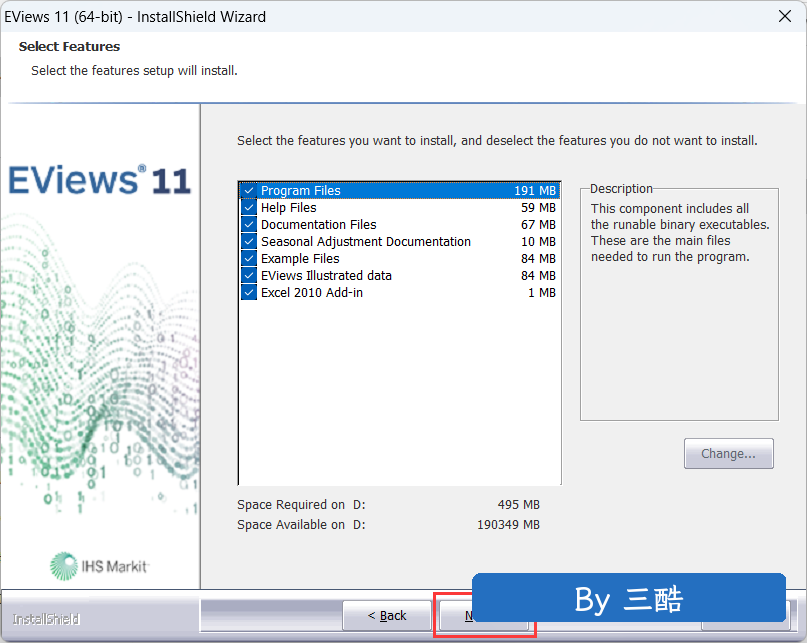Screen dimensions: 807x643
Task: Uncheck the Help Files checkbox
Action: (249, 207)
